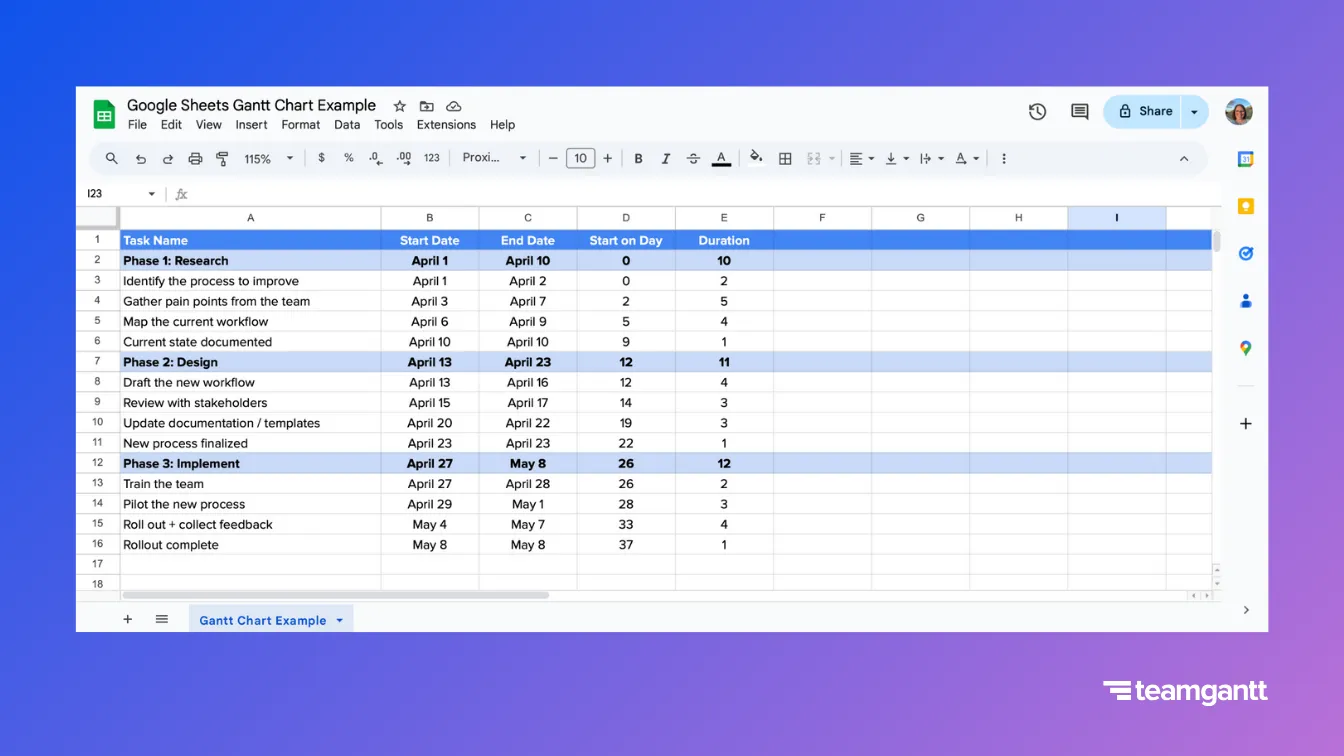Open Google Tasks in the side panel
This screenshot has height=756, width=1344.
point(1245,253)
